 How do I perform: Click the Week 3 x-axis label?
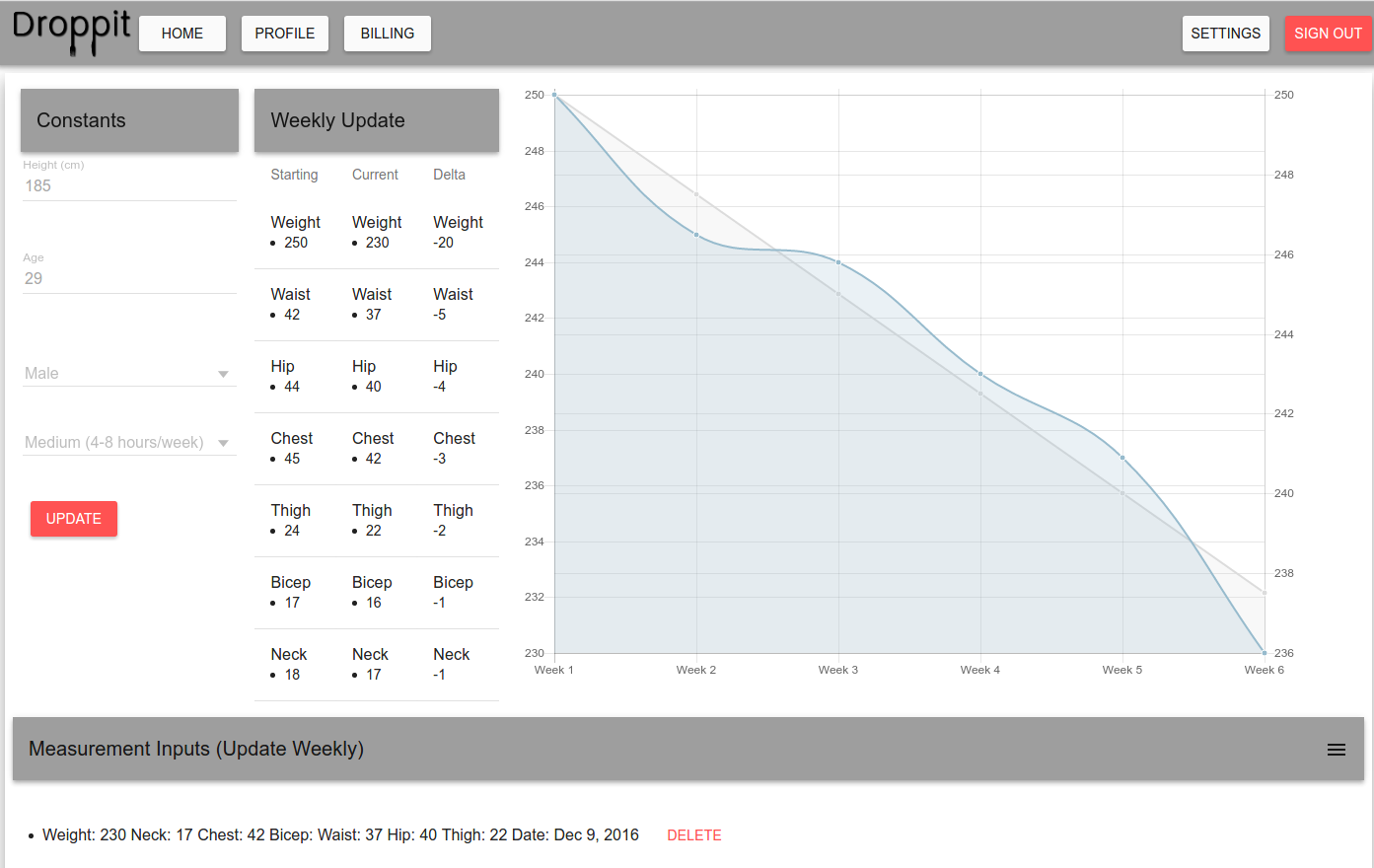[x=838, y=670]
